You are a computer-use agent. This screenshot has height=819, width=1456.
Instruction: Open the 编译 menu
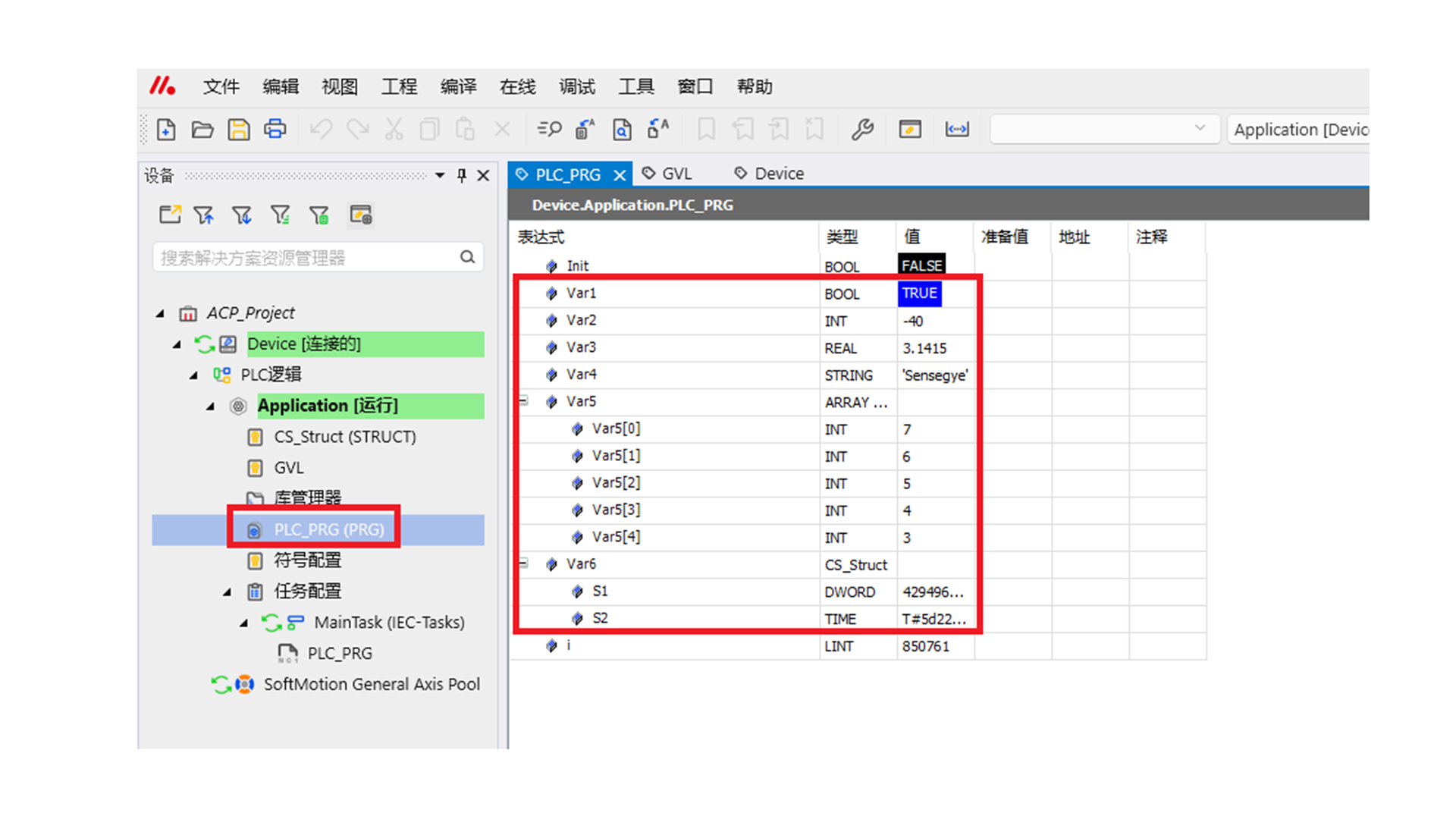tap(458, 86)
